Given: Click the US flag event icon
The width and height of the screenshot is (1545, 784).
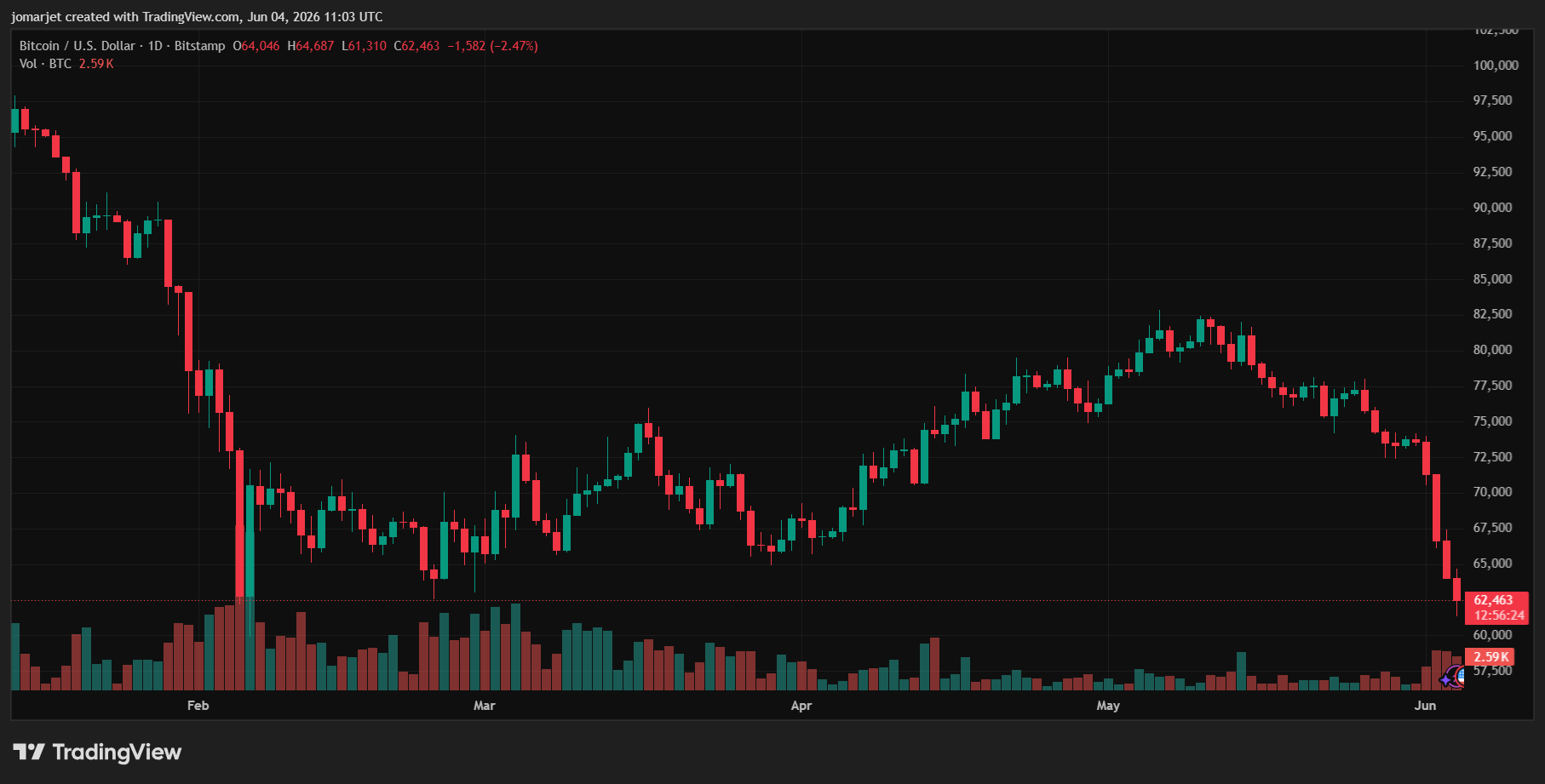Looking at the screenshot, I should coord(1459,675).
